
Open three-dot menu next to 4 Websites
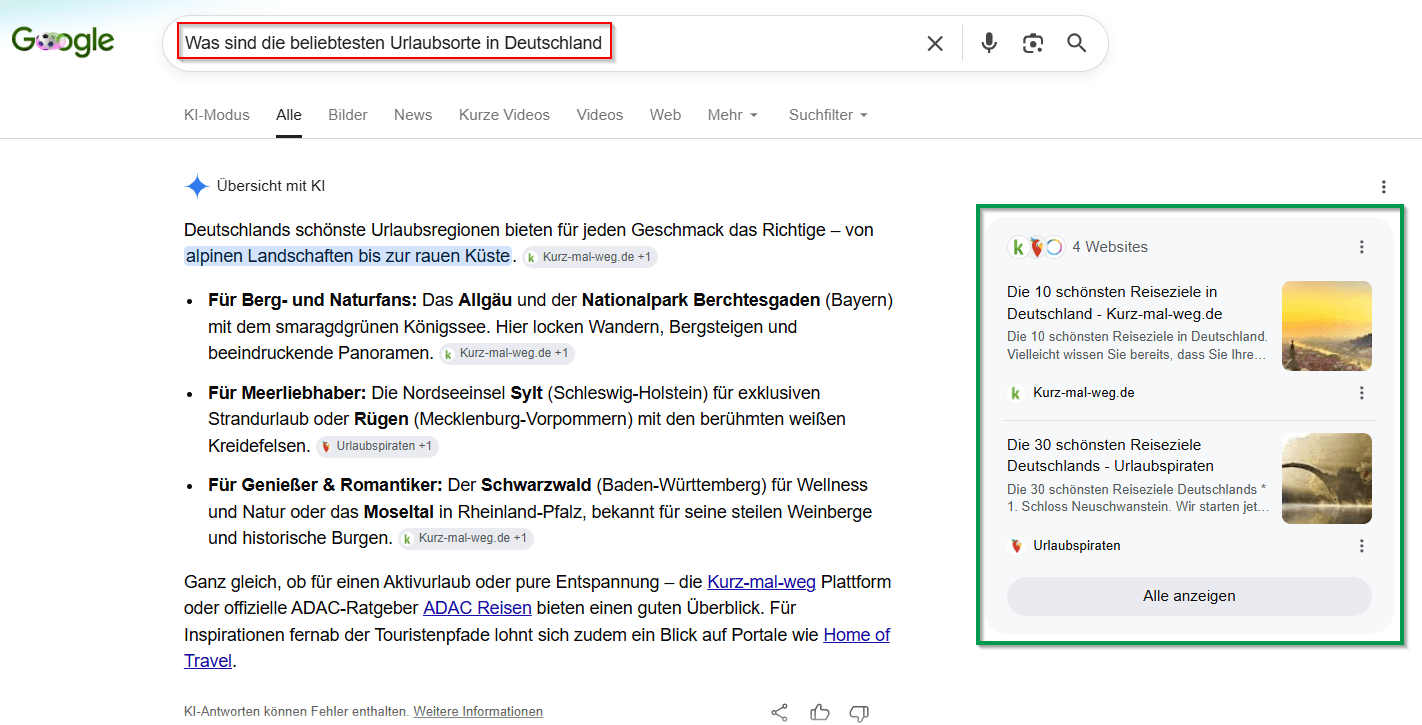click(x=1361, y=247)
